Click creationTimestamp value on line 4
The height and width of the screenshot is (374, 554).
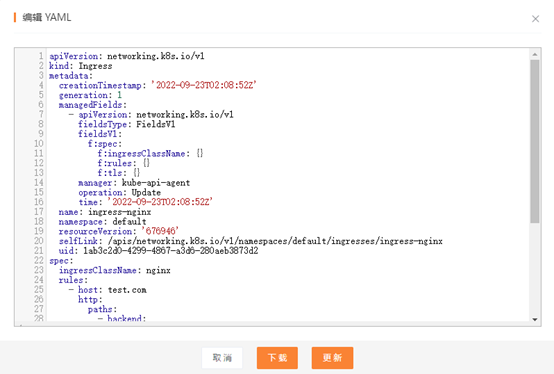click(x=204, y=85)
